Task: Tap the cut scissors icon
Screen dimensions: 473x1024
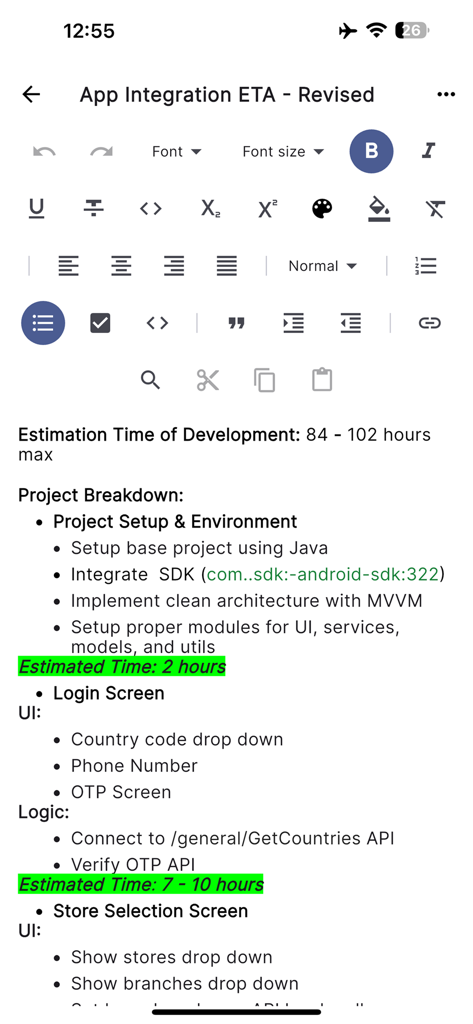Action: point(208,379)
